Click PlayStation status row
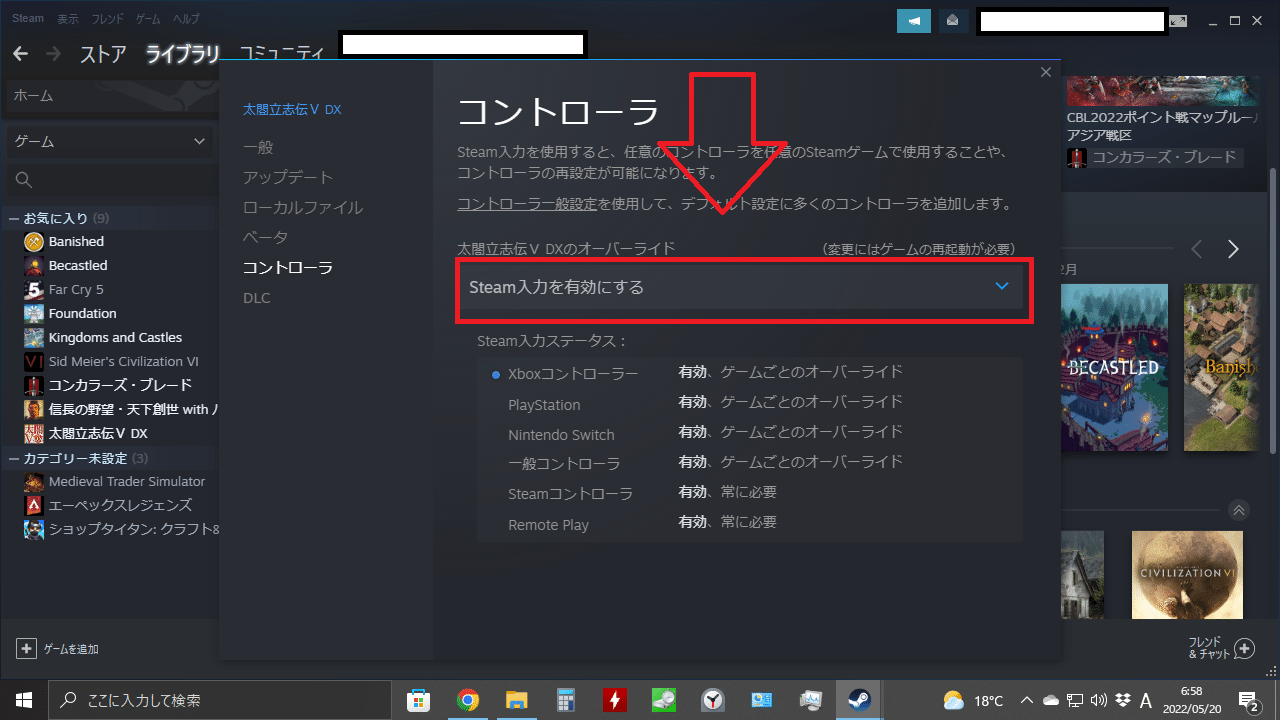This screenshot has width=1280, height=720. point(750,404)
